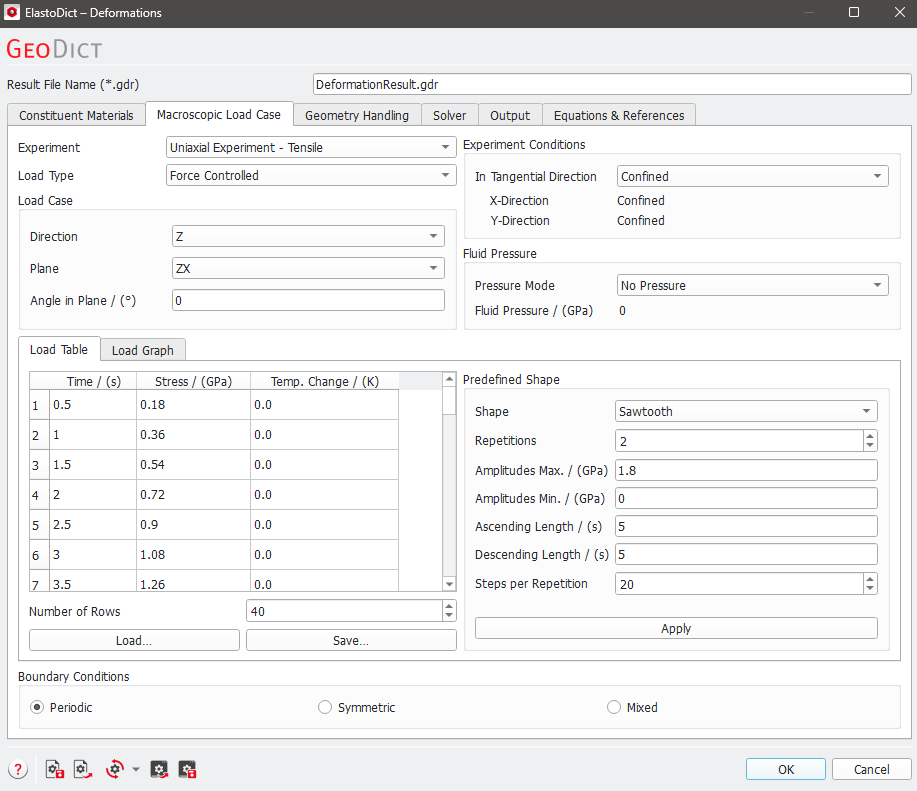Click the ElastoDict app icon in title bar
Image resolution: width=917 pixels, height=791 pixels.
click(x=12, y=12)
